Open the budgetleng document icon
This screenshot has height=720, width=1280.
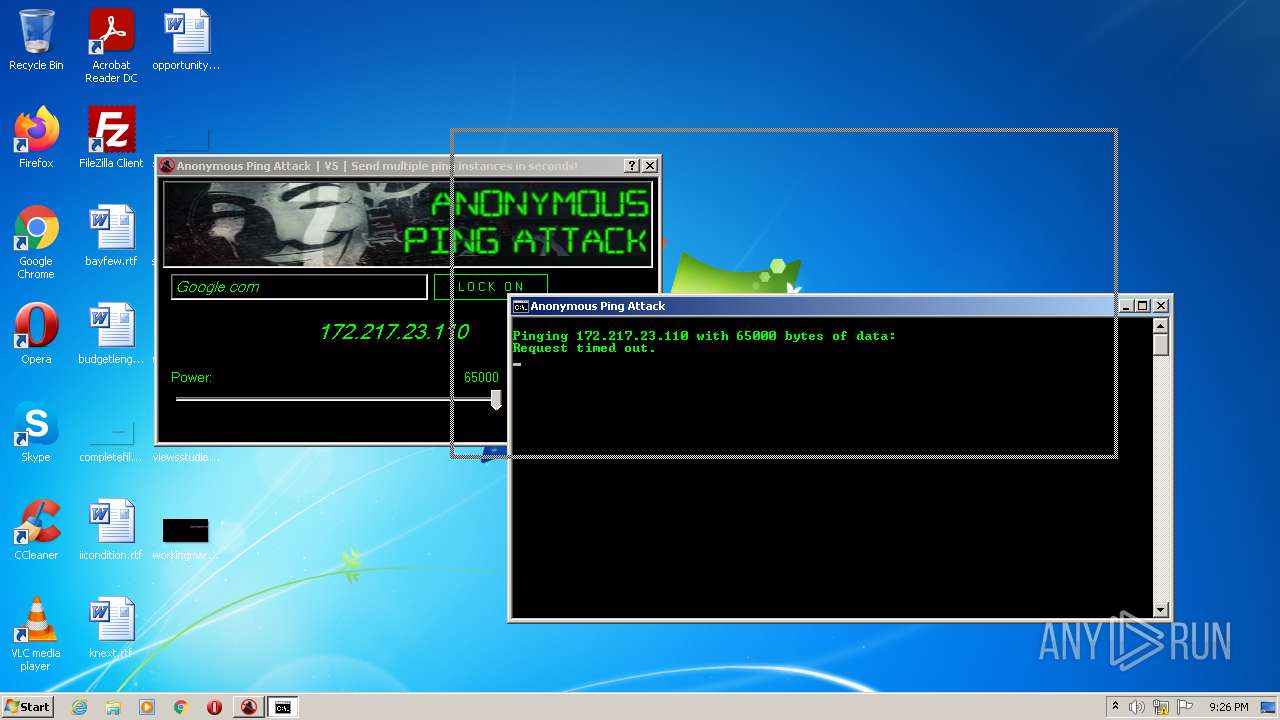point(111,335)
